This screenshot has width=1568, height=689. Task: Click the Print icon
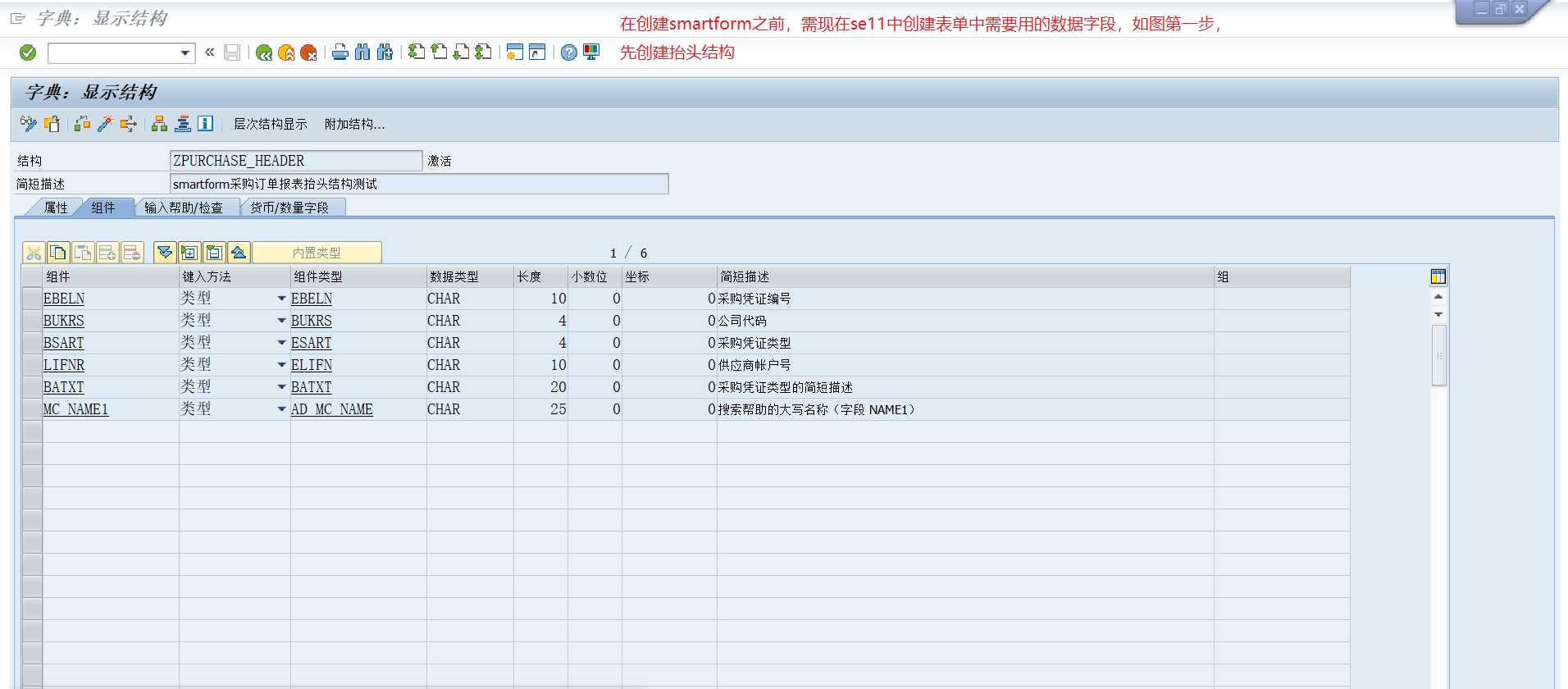click(340, 52)
